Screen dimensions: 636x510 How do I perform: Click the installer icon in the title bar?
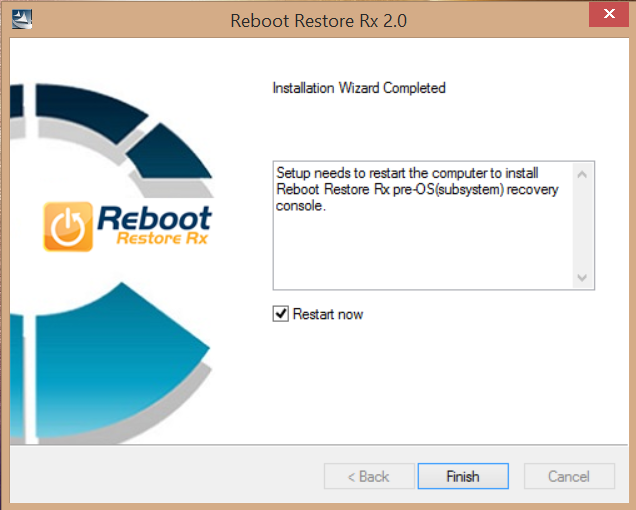(22, 19)
